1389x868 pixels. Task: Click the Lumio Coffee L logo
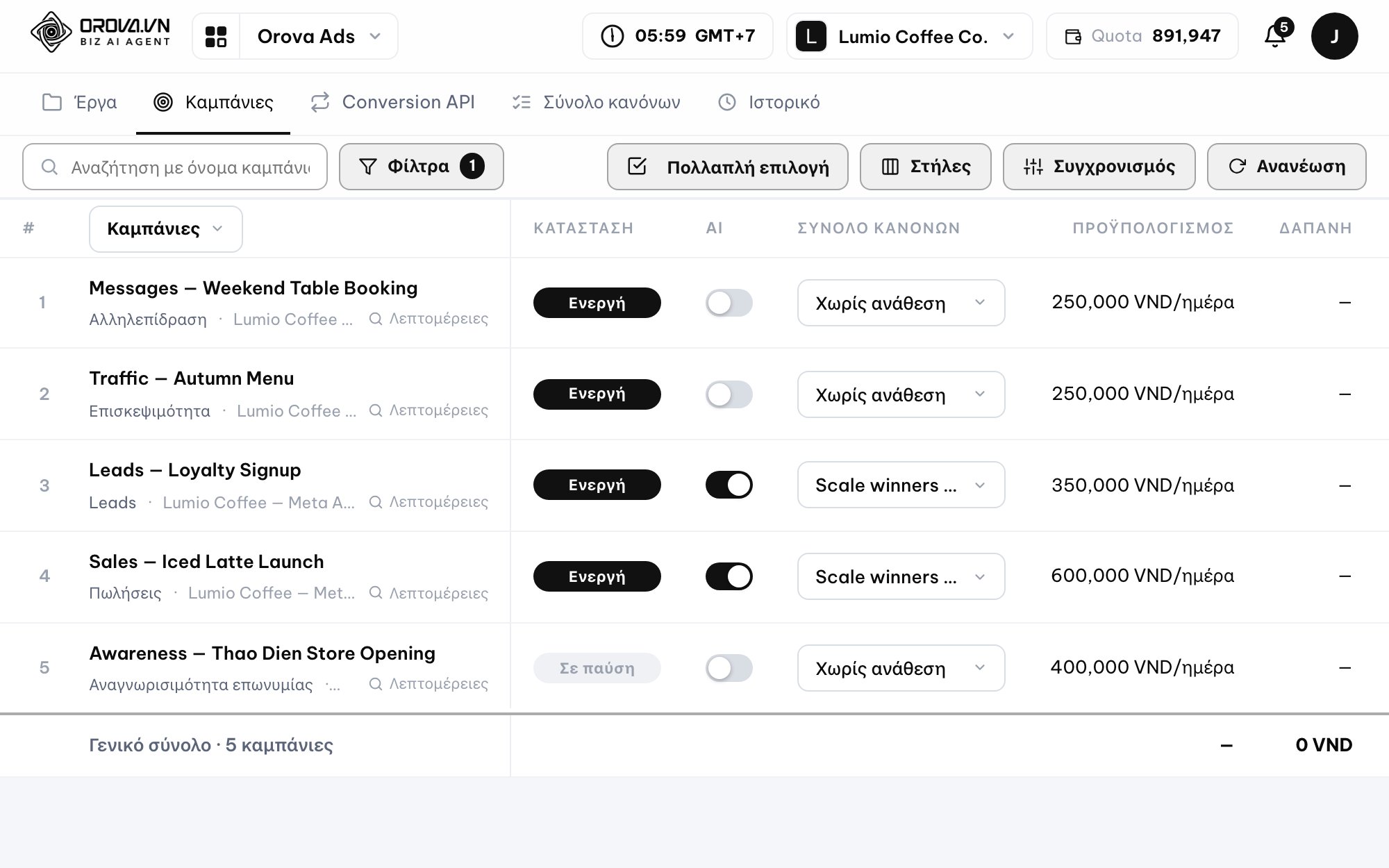click(810, 36)
